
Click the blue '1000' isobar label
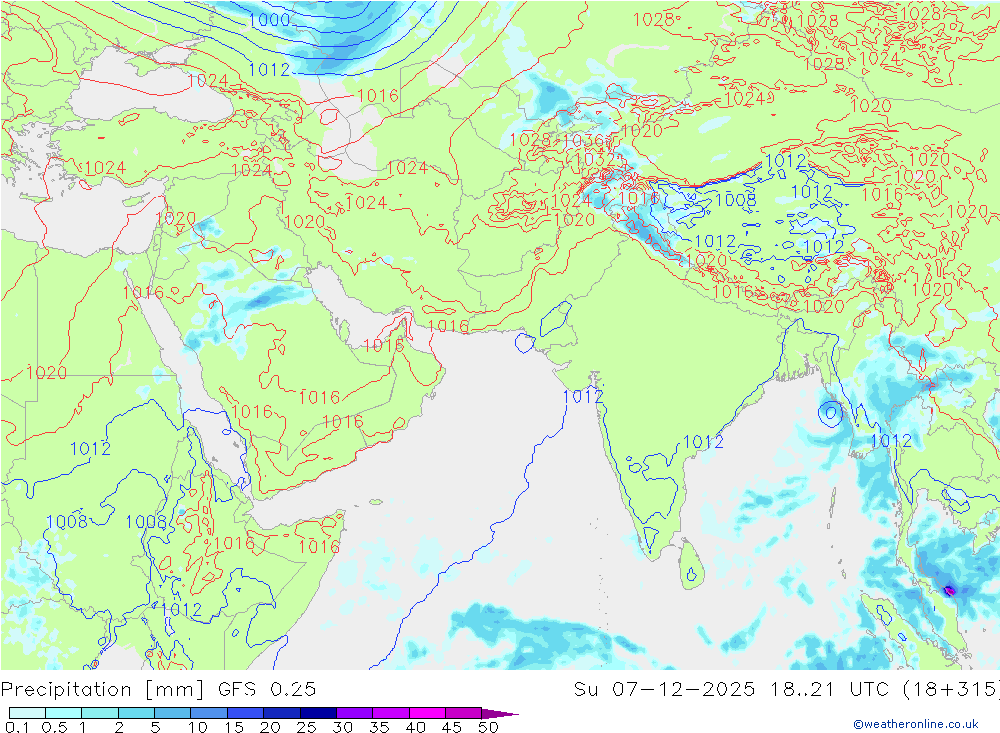point(269,20)
